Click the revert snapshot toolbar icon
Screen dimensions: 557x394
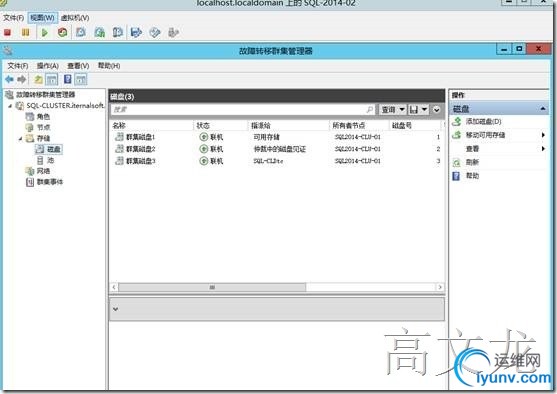100,33
